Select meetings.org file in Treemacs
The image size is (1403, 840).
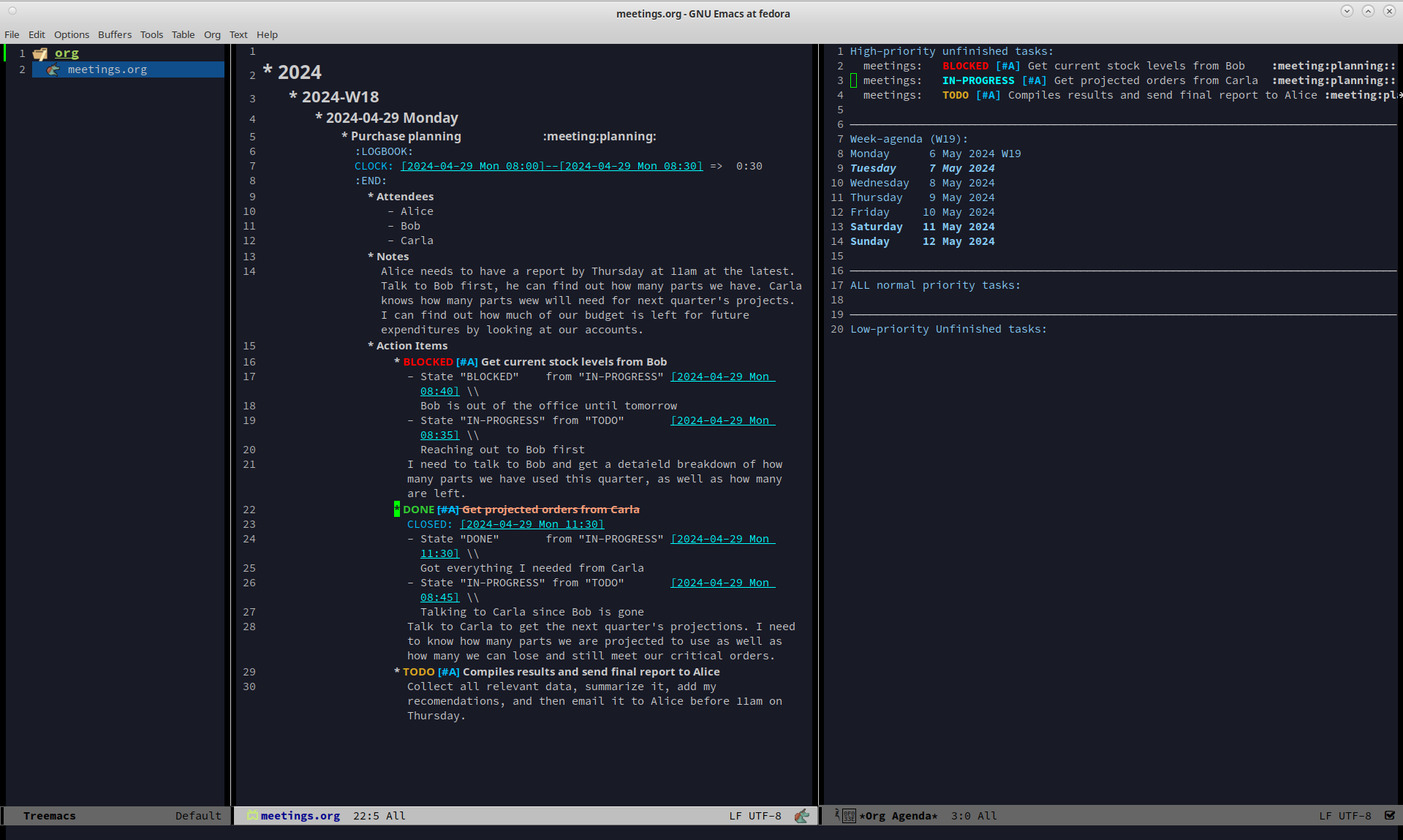tap(107, 69)
